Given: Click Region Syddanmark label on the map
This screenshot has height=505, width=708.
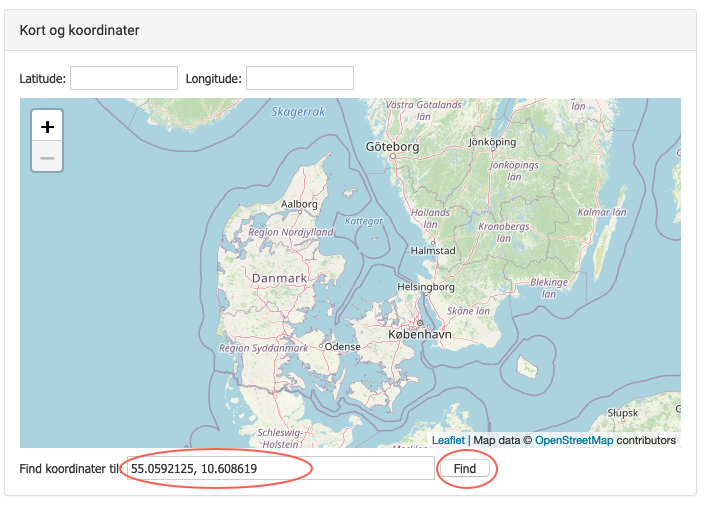Looking at the screenshot, I should click(263, 348).
